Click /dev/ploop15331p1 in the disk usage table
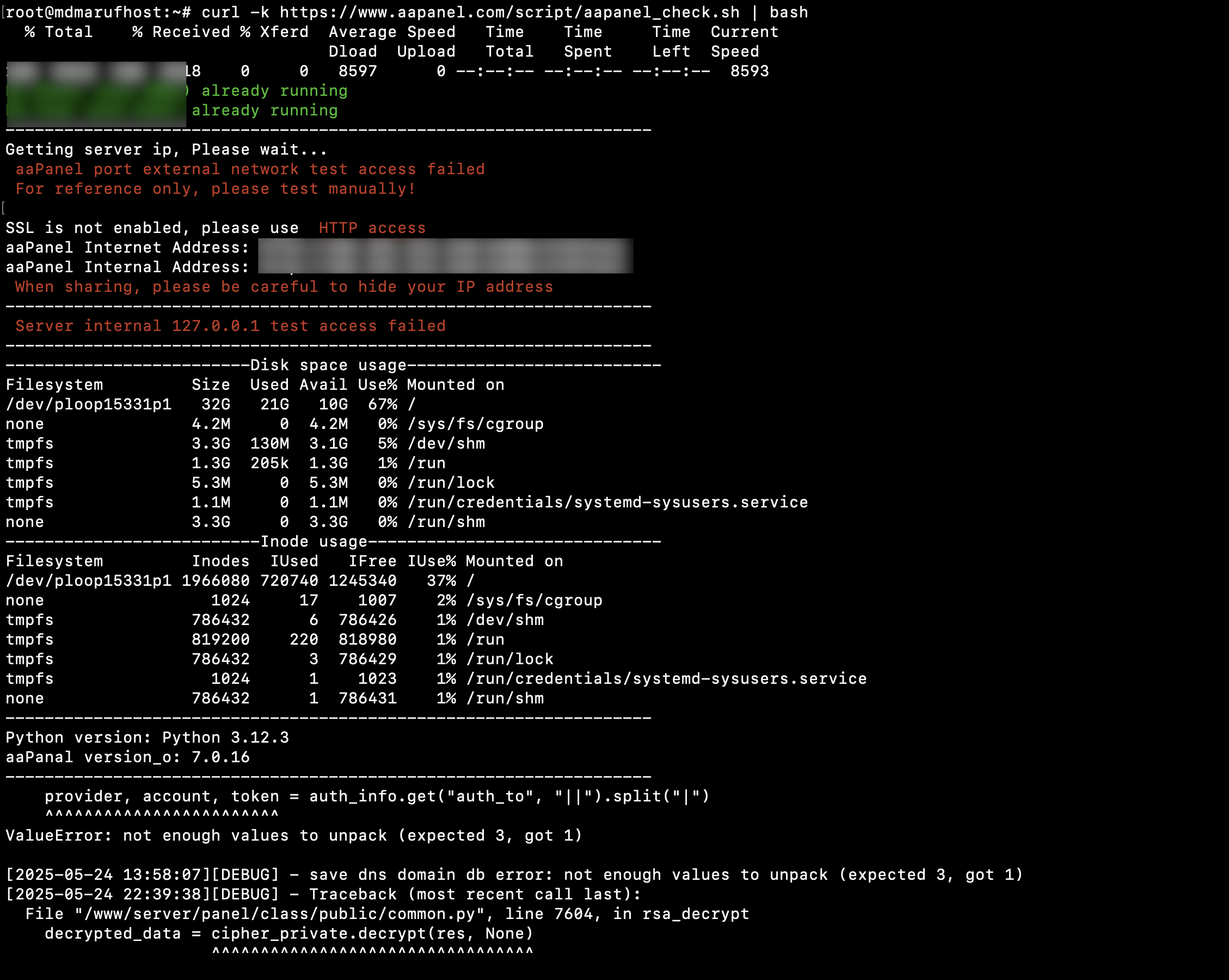The height and width of the screenshot is (980, 1229). pos(88,404)
